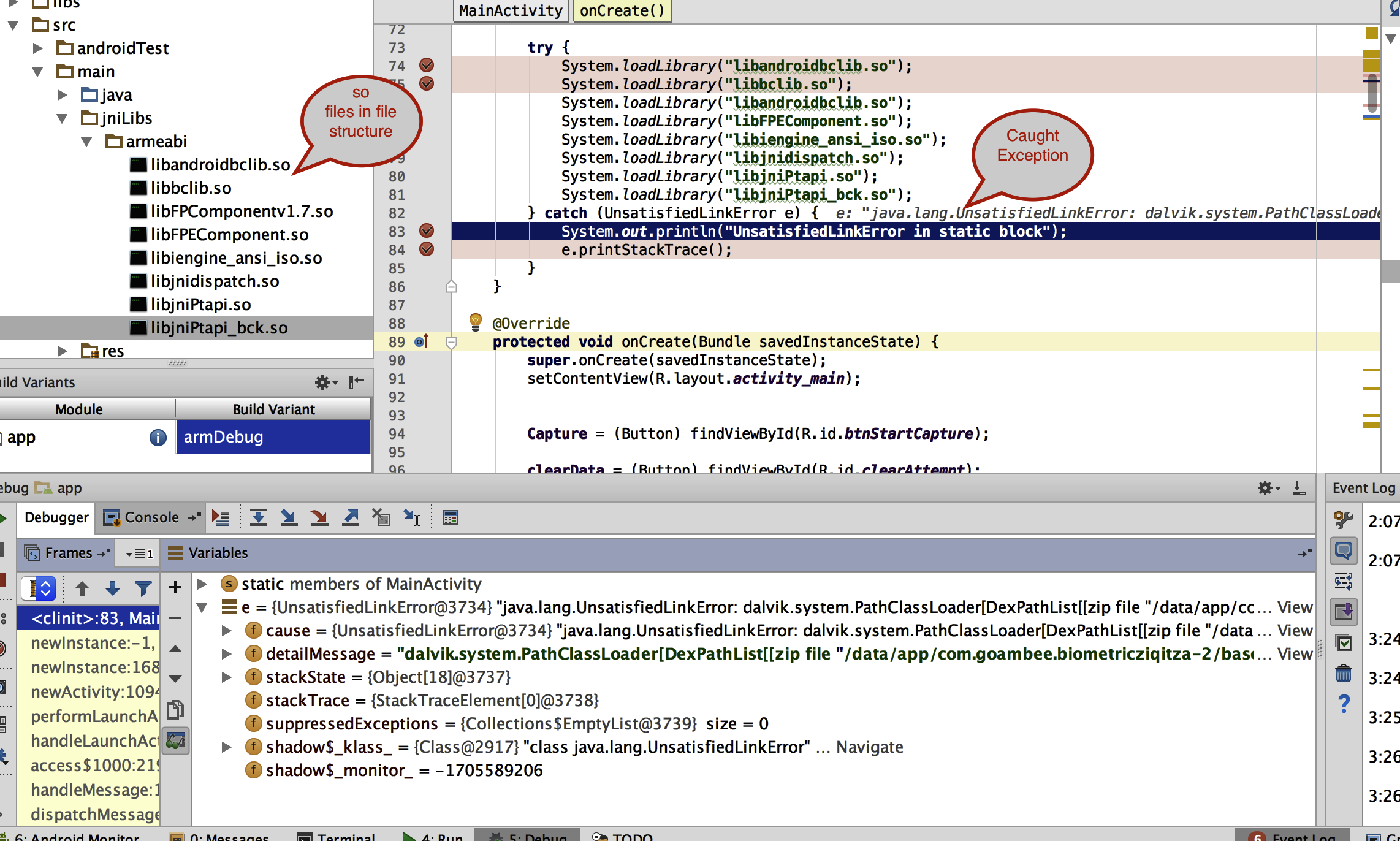The image size is (1400, 841).
Task: Click the Force Step Into red arrow icon
Action: (x=319, y=518)
